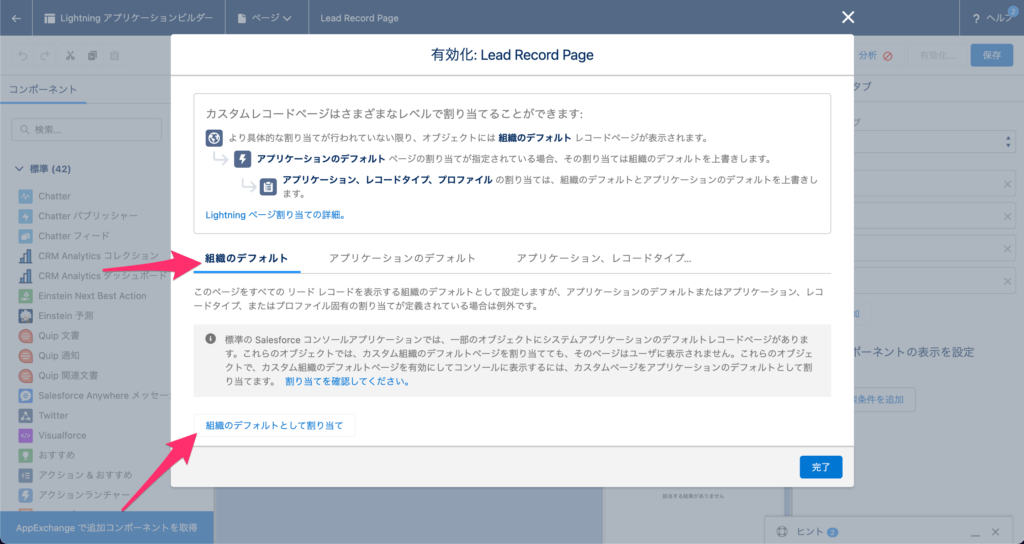The width and height of the screenshot is (1024, 544).
Task: Select the コンポーネント tab
Action: coord(43,89)
